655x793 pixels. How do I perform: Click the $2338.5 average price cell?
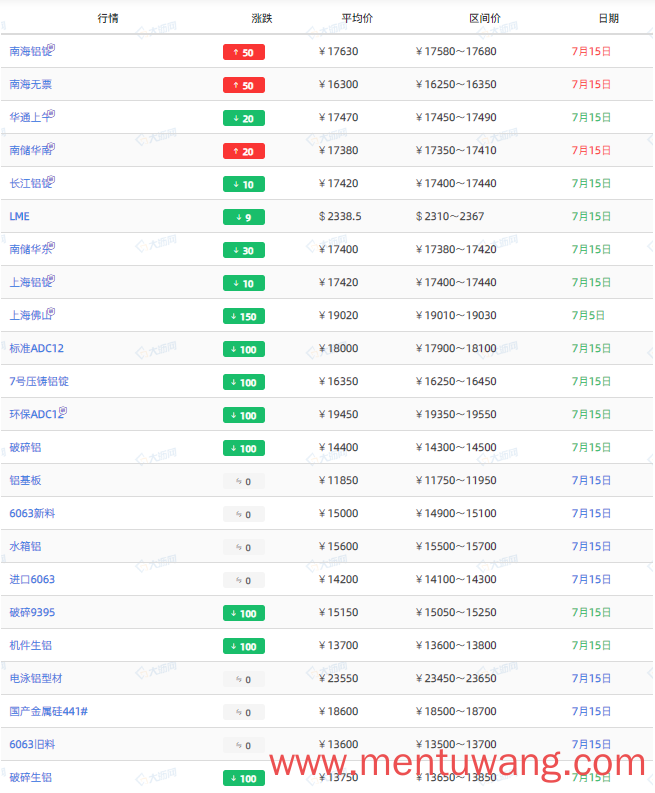(340, 216)
